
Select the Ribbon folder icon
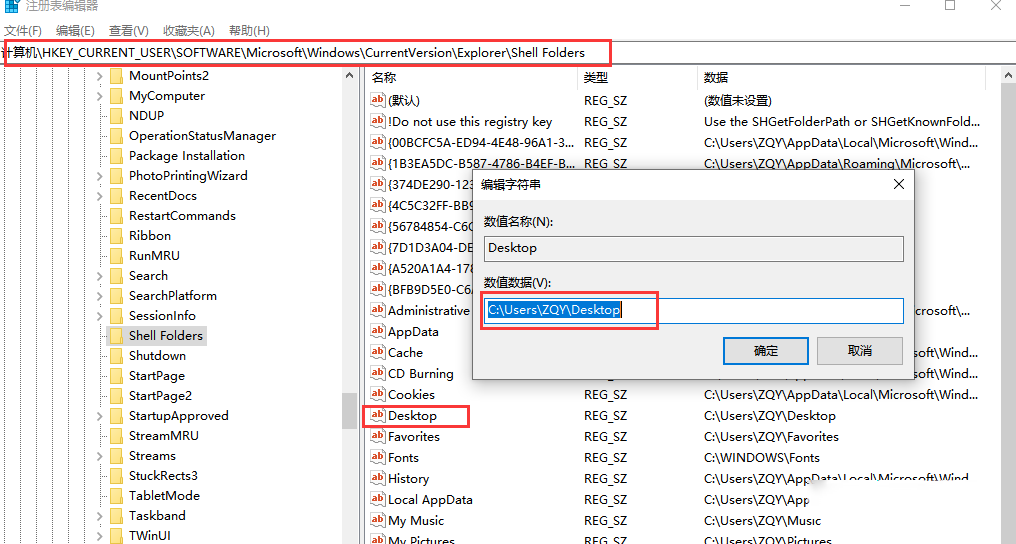point(117,236)
